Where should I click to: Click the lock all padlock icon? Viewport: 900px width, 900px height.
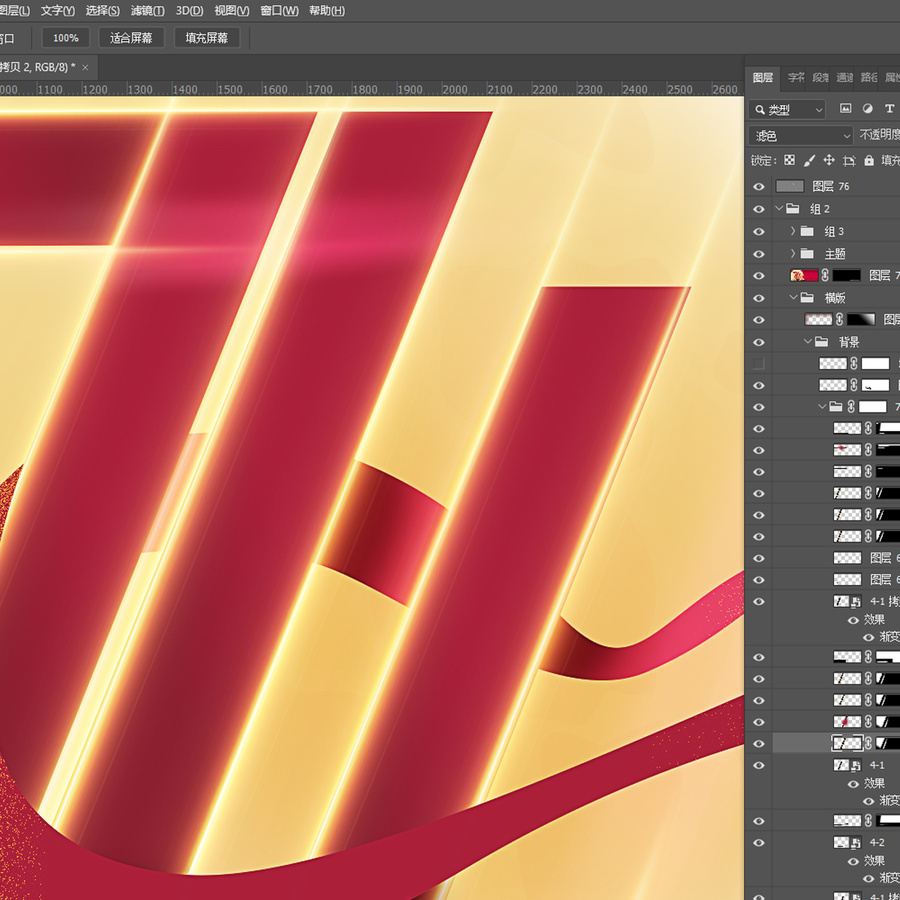point(869,160)
